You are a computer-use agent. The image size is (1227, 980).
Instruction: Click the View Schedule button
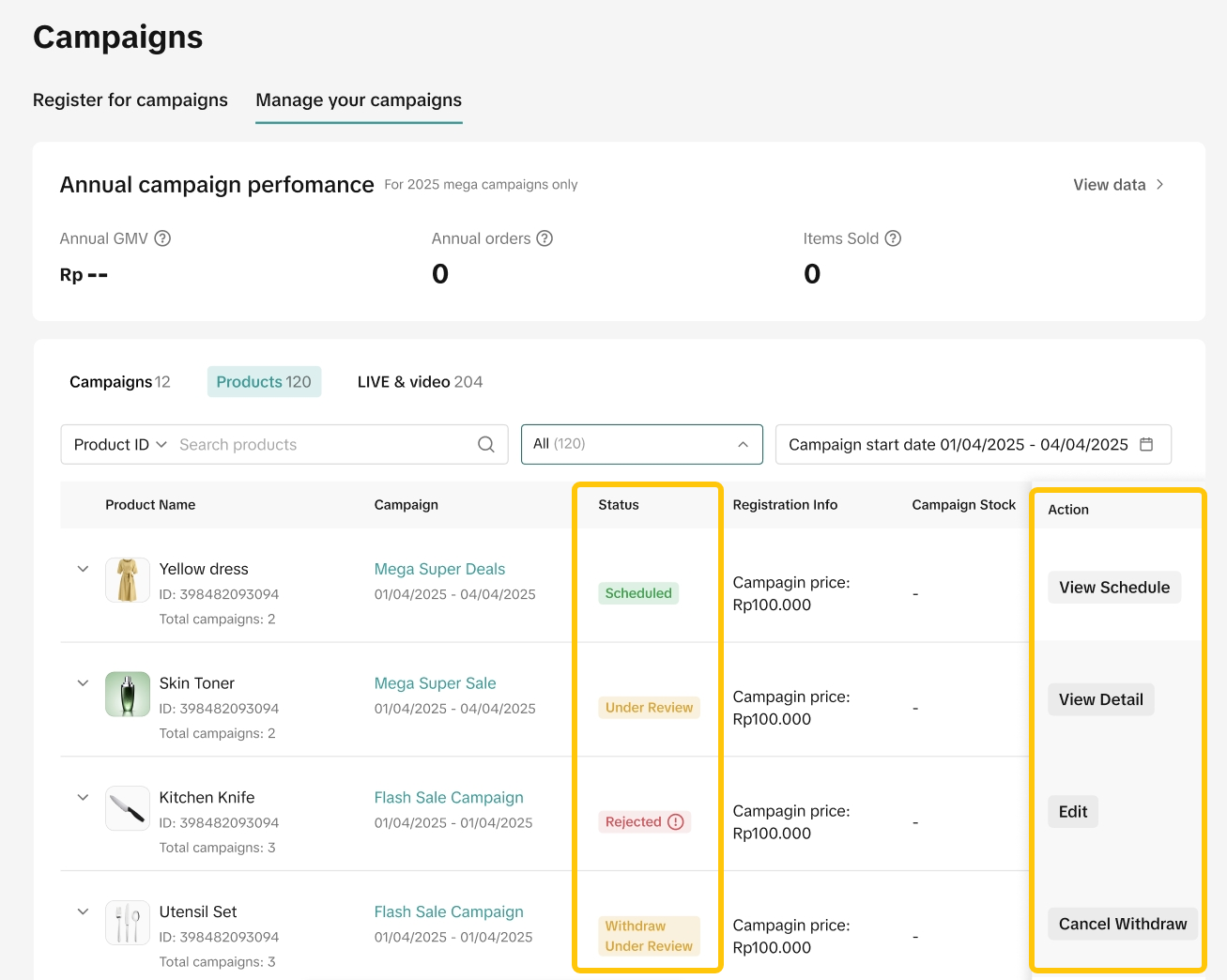click(1114, 588)
